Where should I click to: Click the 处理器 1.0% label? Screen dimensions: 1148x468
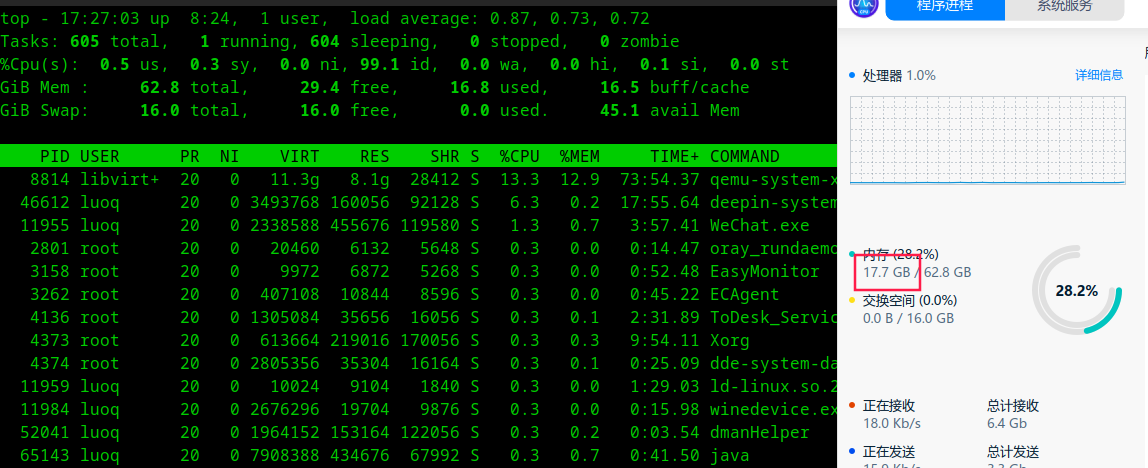899,75
